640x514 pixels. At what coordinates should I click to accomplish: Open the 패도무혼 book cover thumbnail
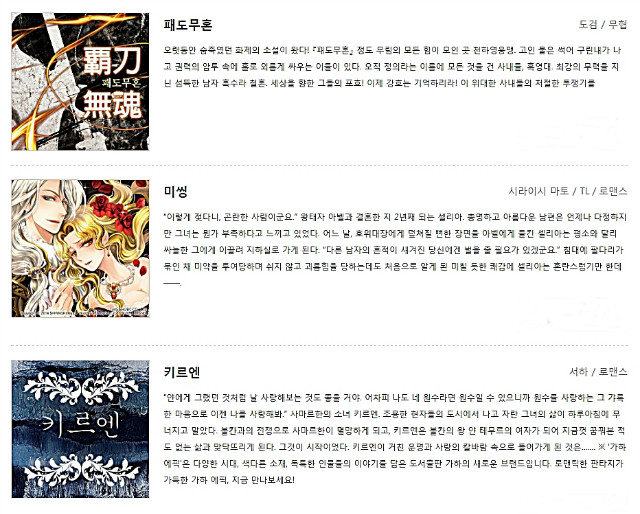(x=80, y=82)
